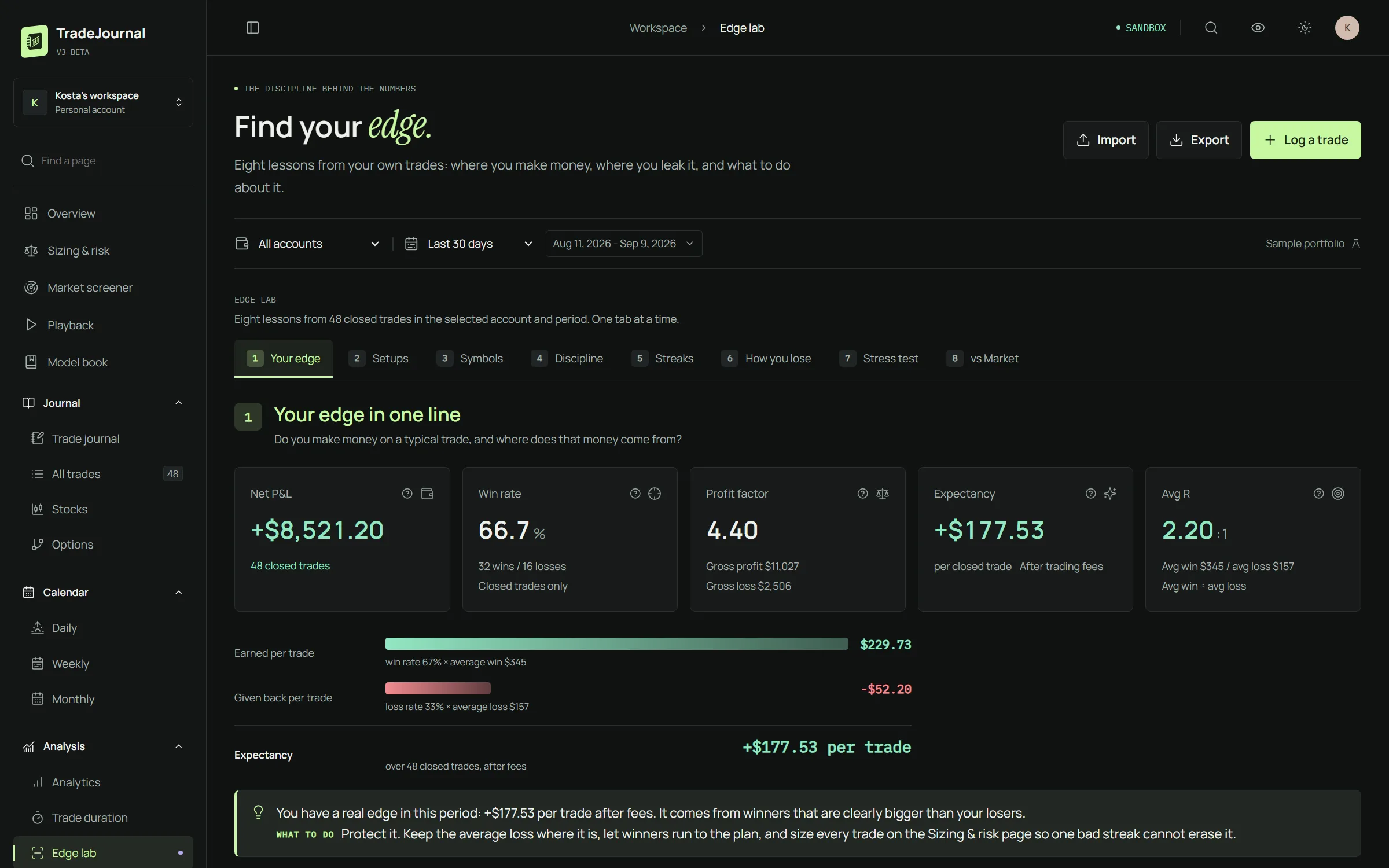Go to Sizing & risk page
This screenshot has height=868, width=1389.
103,251
